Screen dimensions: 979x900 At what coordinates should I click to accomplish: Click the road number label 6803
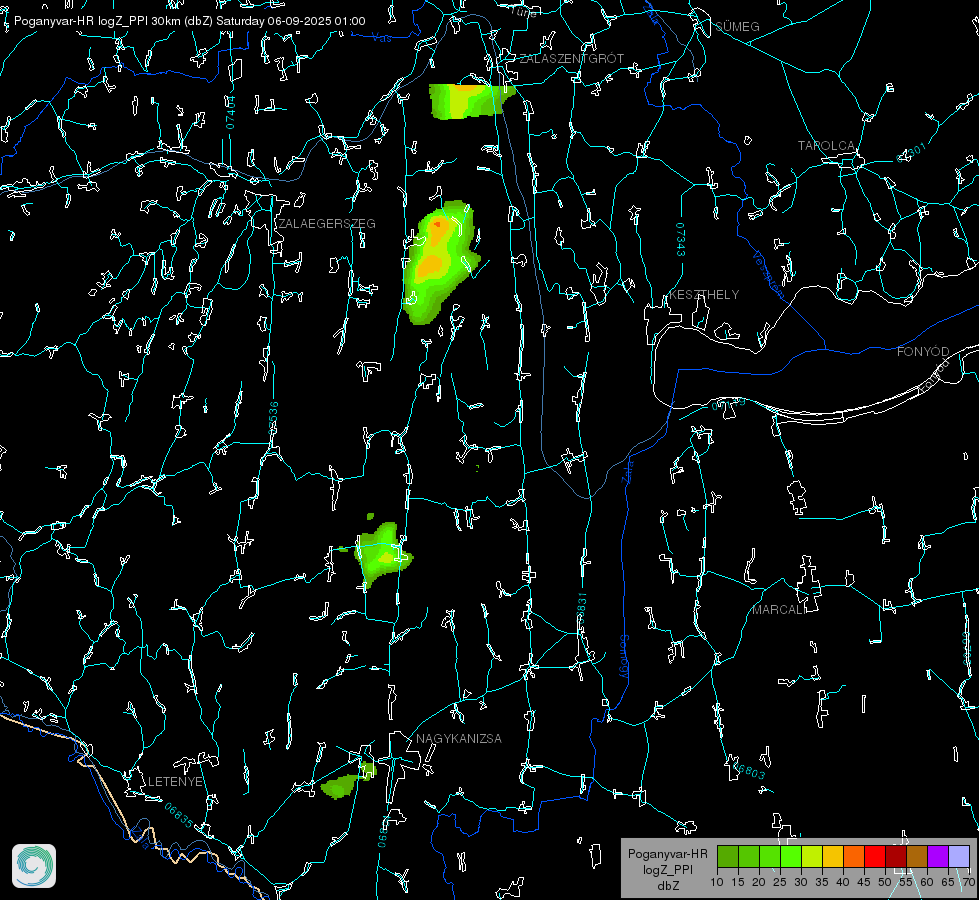tap(747, 769)
